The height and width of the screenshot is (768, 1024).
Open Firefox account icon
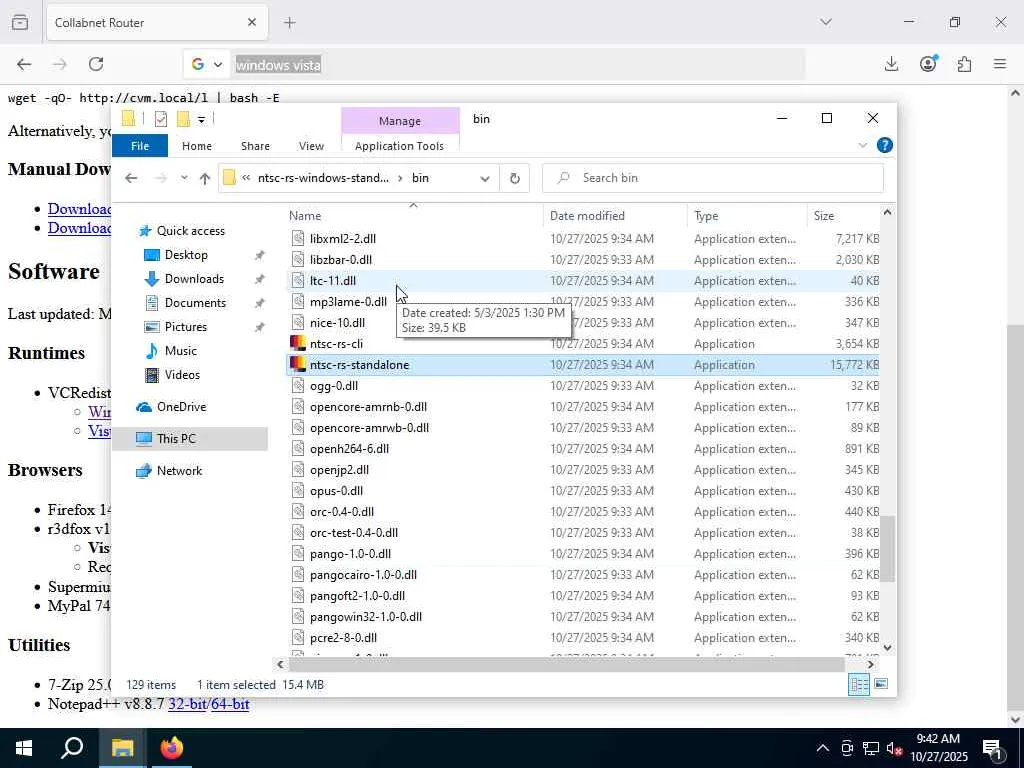(x=928, y=64)
